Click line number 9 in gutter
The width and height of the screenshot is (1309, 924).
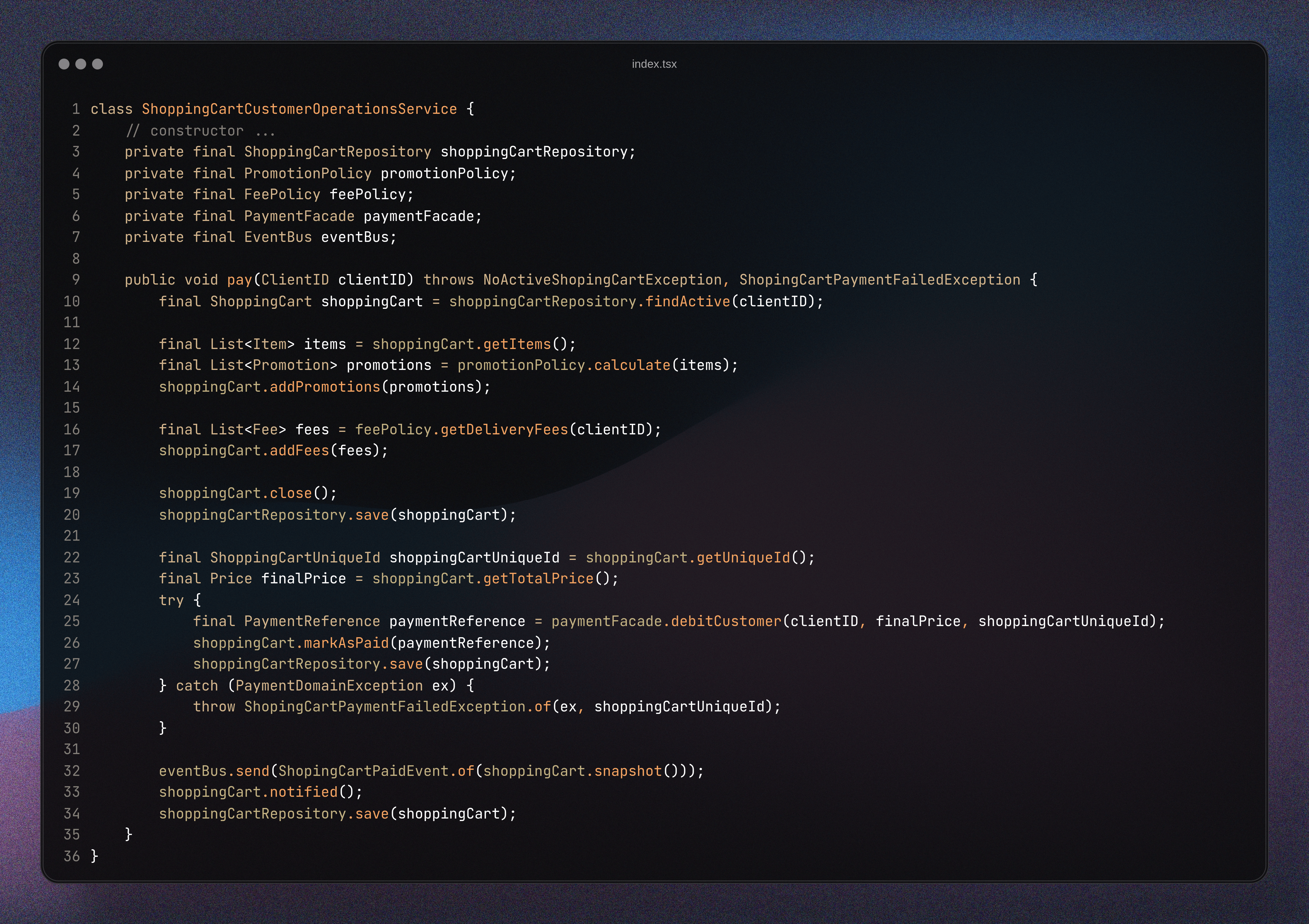pos(76,280)
